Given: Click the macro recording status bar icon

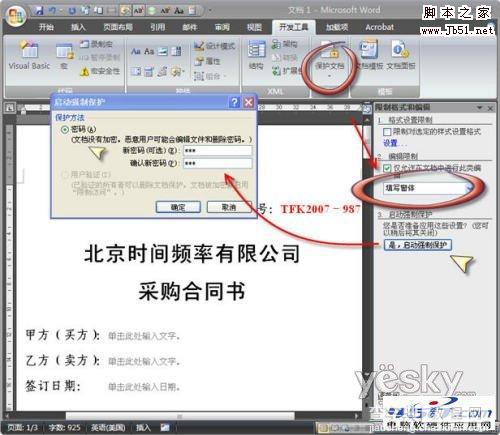Looking at the screenshot, I should click(x=165, y=427).
